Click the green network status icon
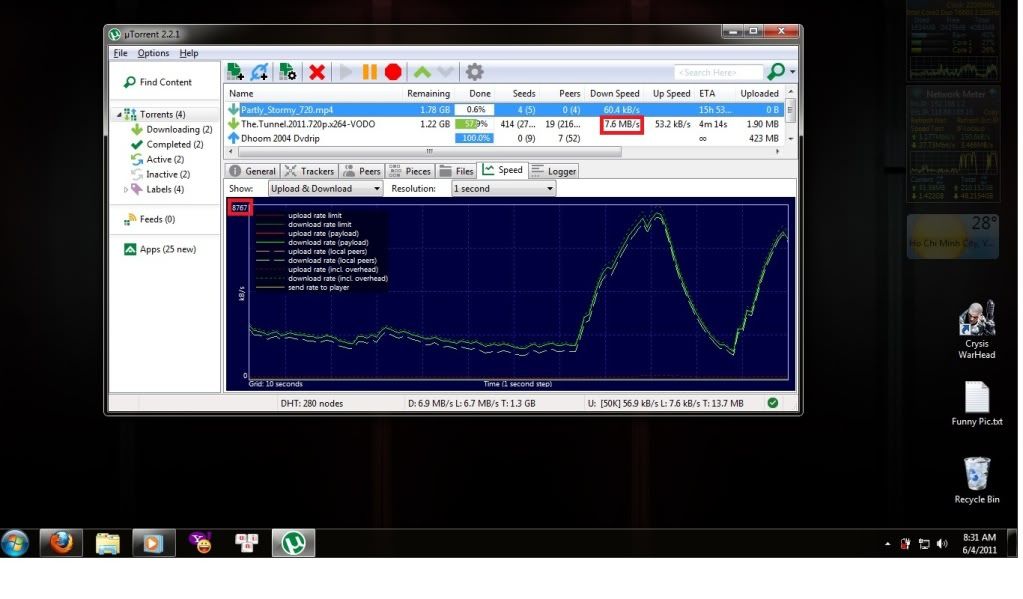 click(772, 403)
